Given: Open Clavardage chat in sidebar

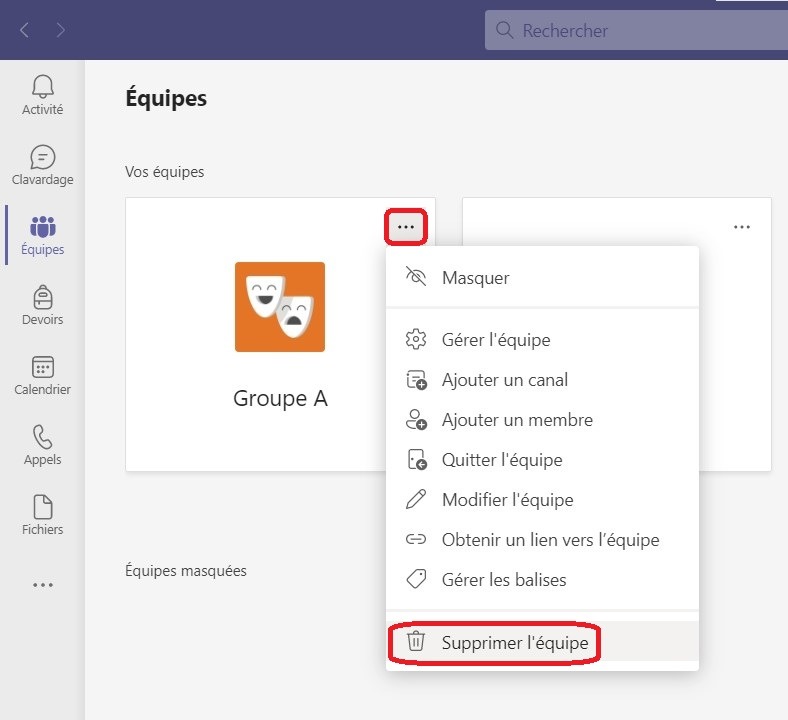Looking at the screenshot, I should pyautogui.click(x=42, y=165).
